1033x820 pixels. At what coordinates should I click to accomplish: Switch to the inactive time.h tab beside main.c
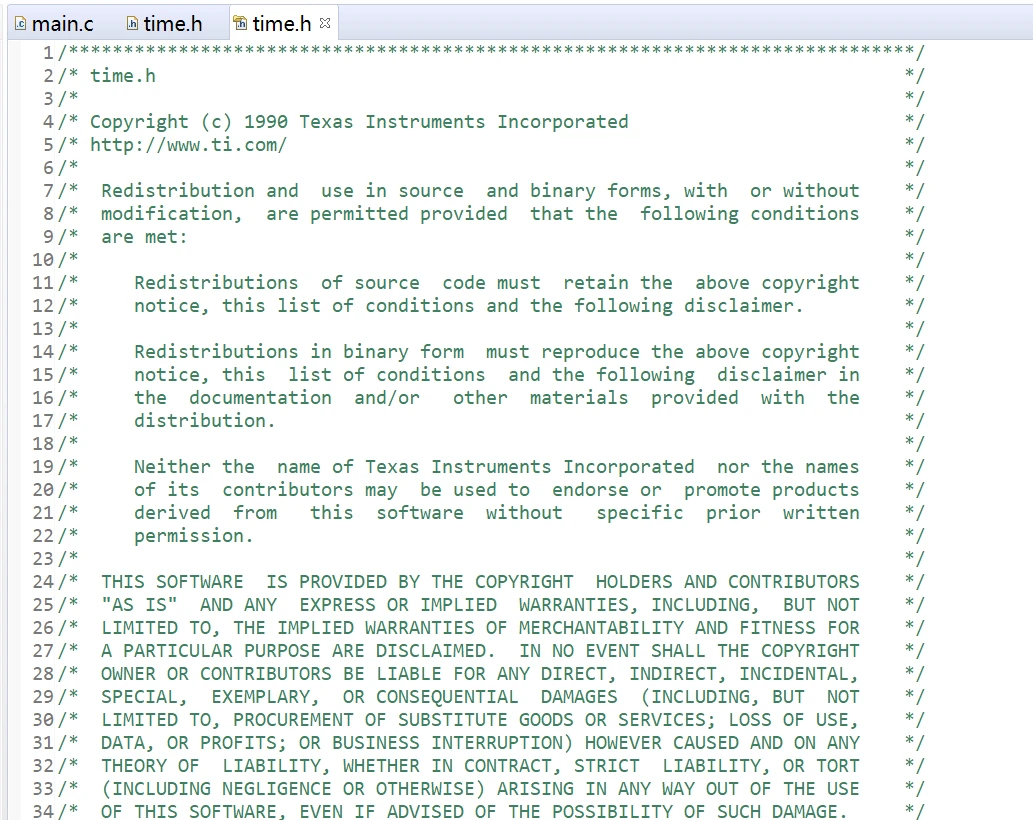pyautogui.click(x=164, y=24)
